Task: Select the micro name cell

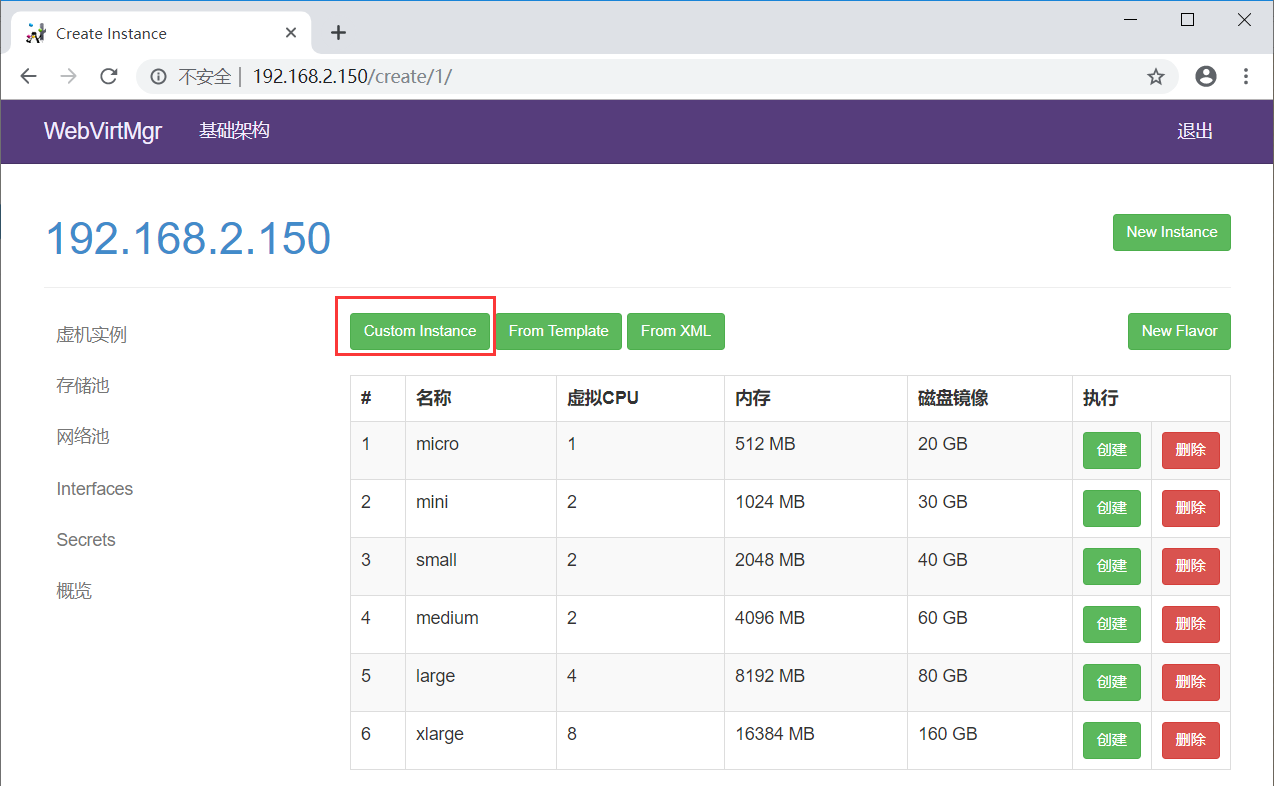Action: point(481,450)
